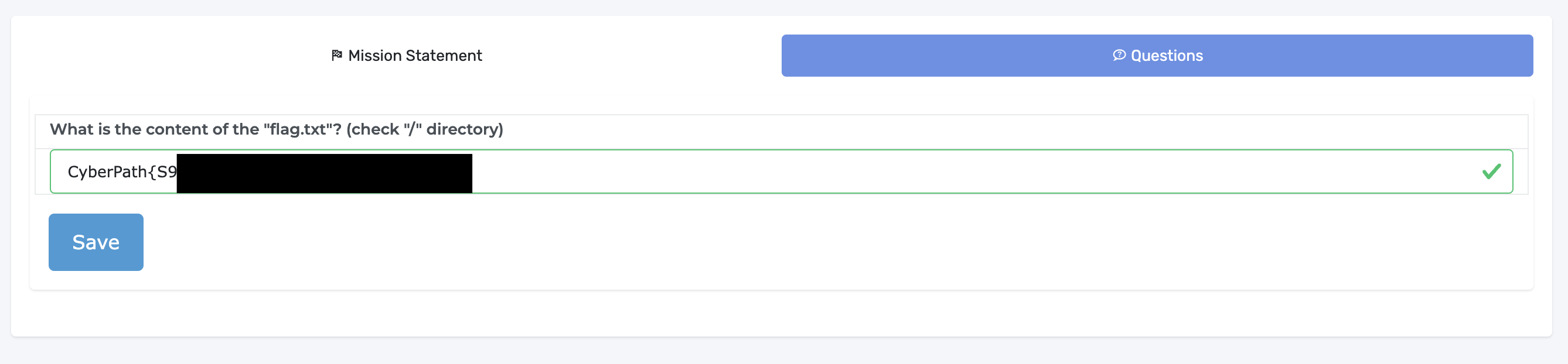The width and height of the screenshot is (1568, 364).
Task: Click the green checkmark in the answer field
Action: click(x=1491, y=171)
